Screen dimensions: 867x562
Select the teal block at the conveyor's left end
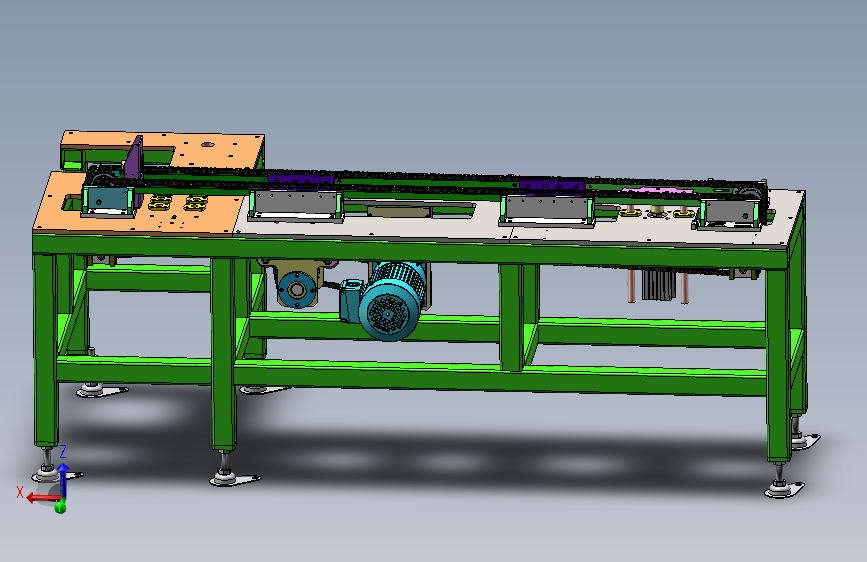(x=108, y=201)
